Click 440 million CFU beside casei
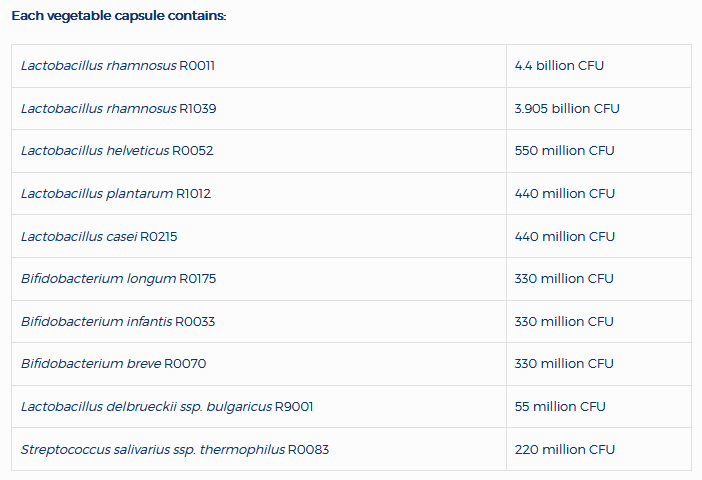The image size is (702, 480). pyautogui.click(x=565, y=236)
